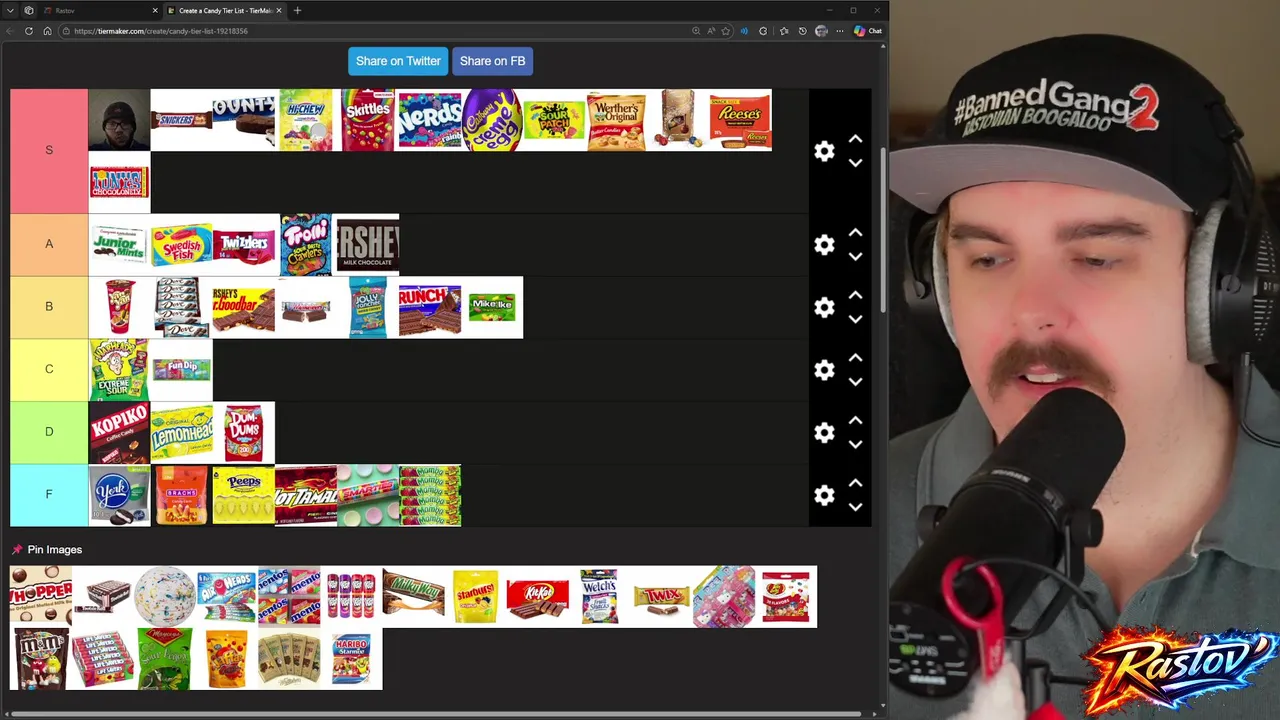
Task: Open settings gear for S tier row
Action: [x=824, y=151]
